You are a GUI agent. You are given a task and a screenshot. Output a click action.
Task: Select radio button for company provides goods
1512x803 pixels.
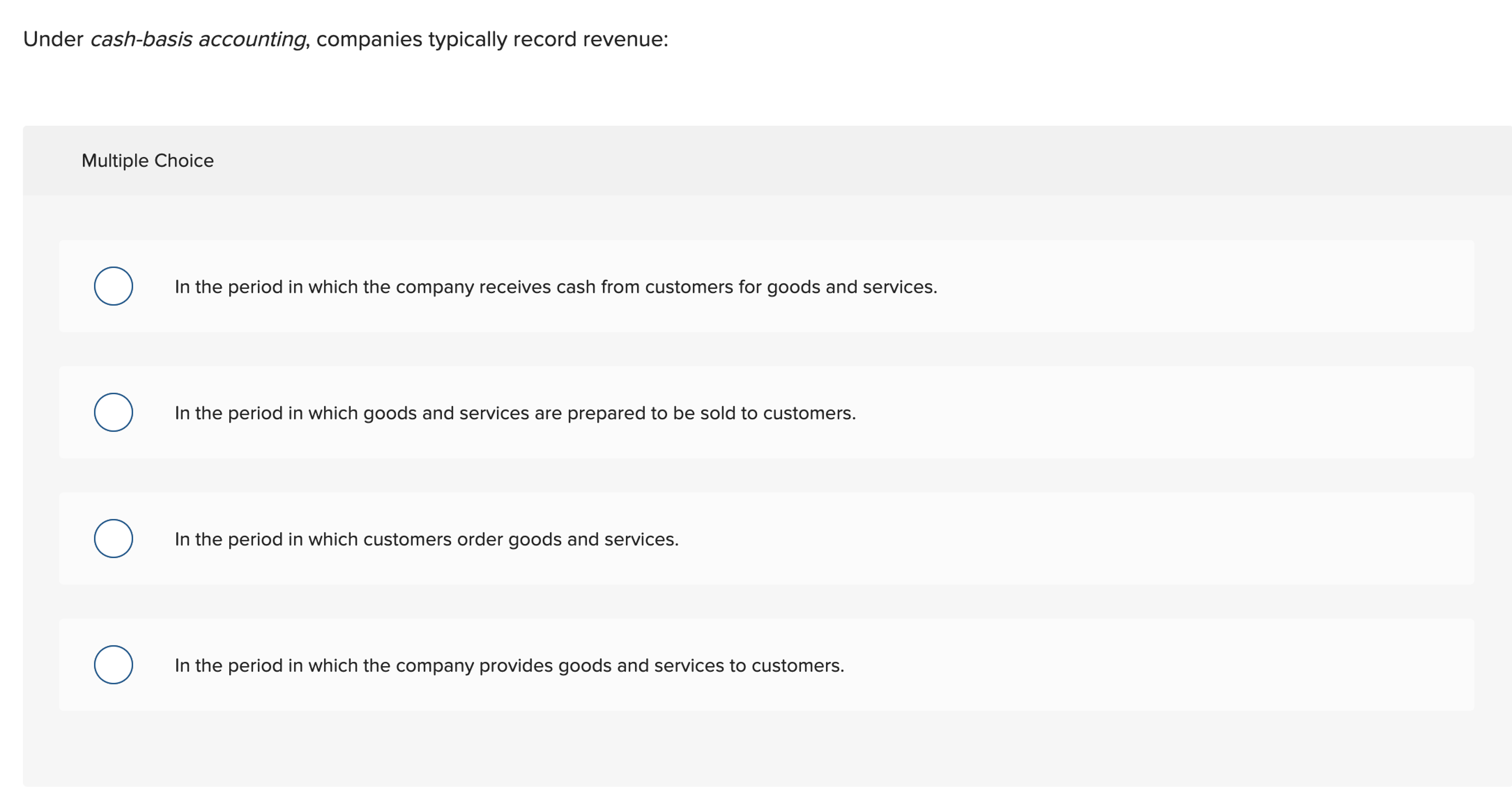(113, 665)
